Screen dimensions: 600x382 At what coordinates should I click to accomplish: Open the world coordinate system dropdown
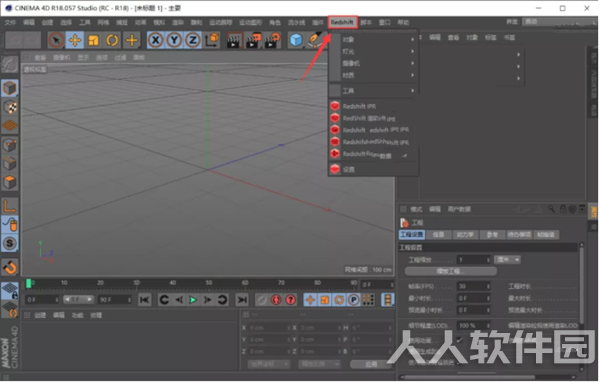point(269,364)
